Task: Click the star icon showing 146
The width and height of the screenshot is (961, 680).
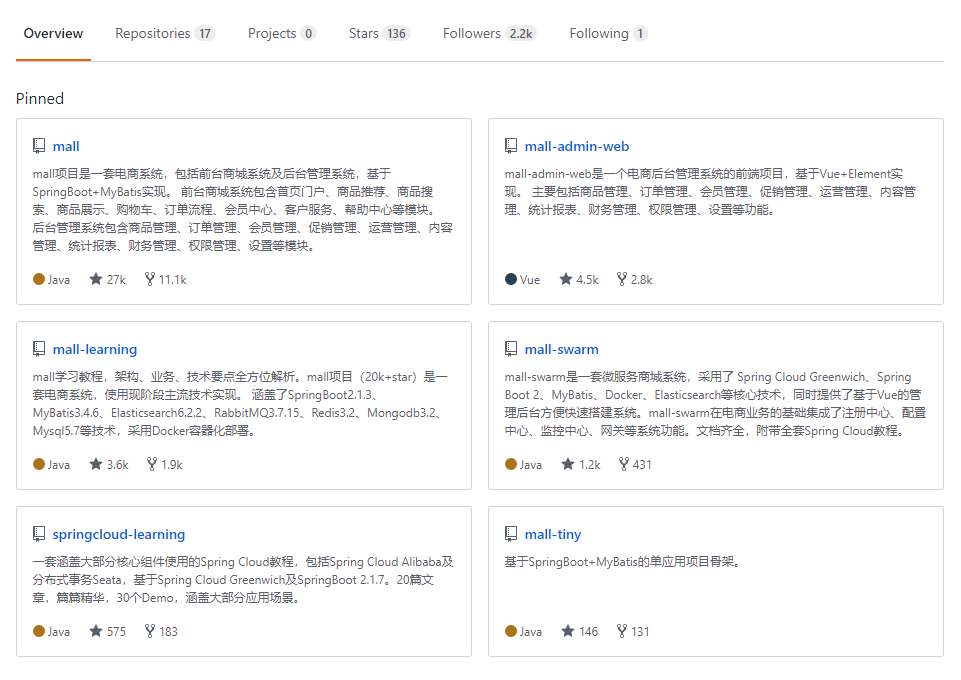Action: [x=568, y=631]
